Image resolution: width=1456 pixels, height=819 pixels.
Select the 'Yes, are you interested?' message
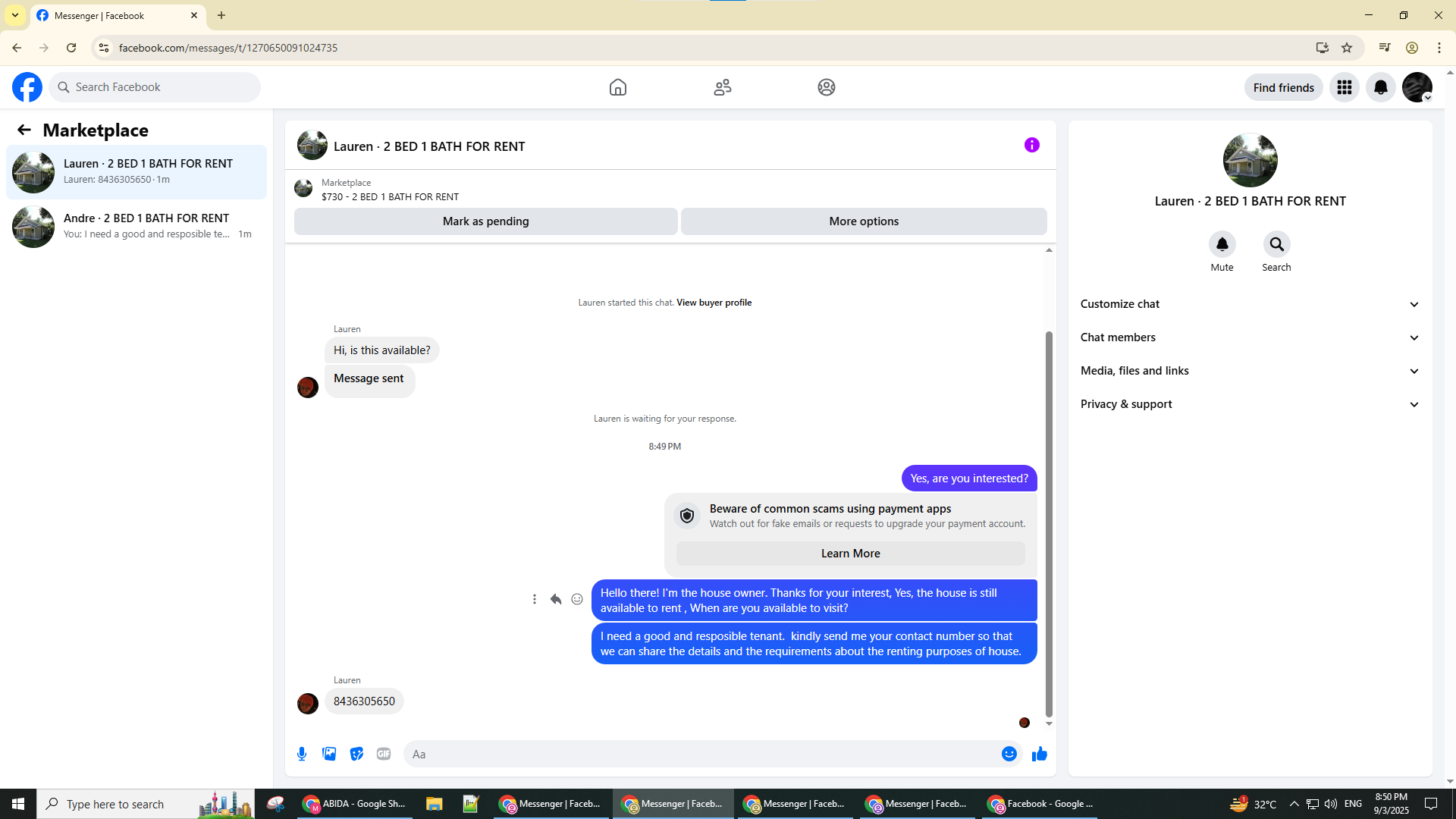(x=969, y=479)
